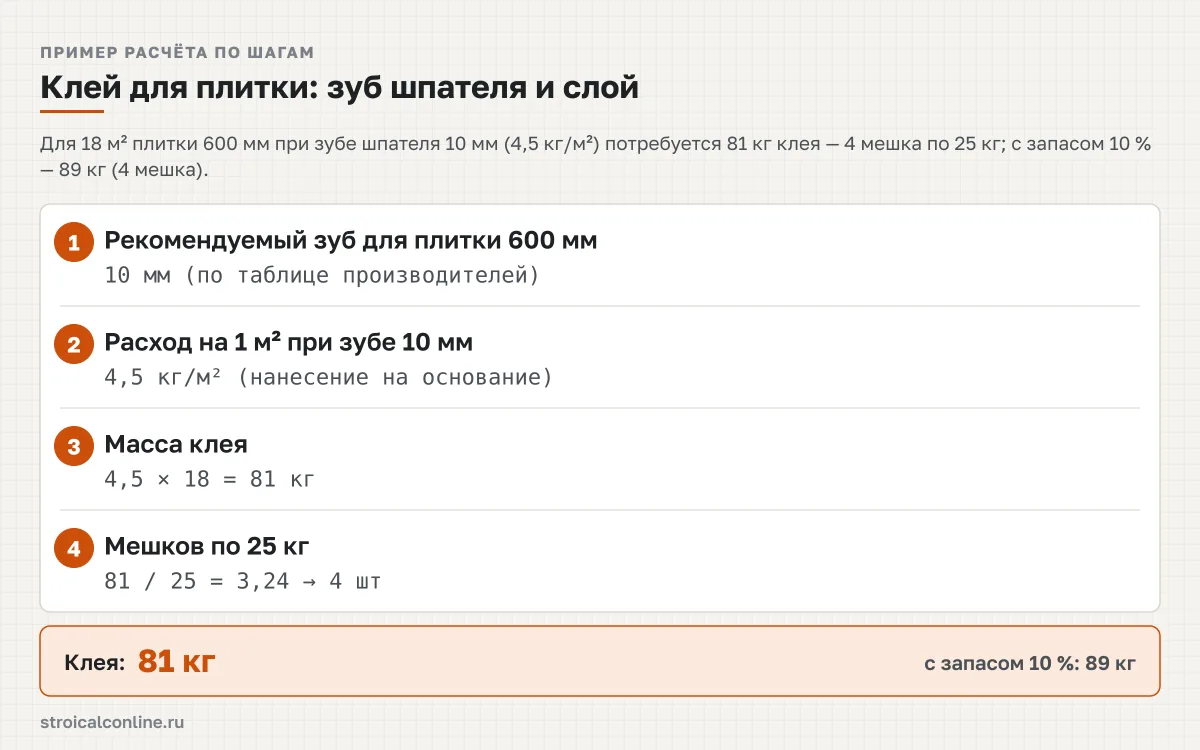1200x750 pixels.
Task: Click the stroicalconline.ru site link
Action: coord(112,721)
